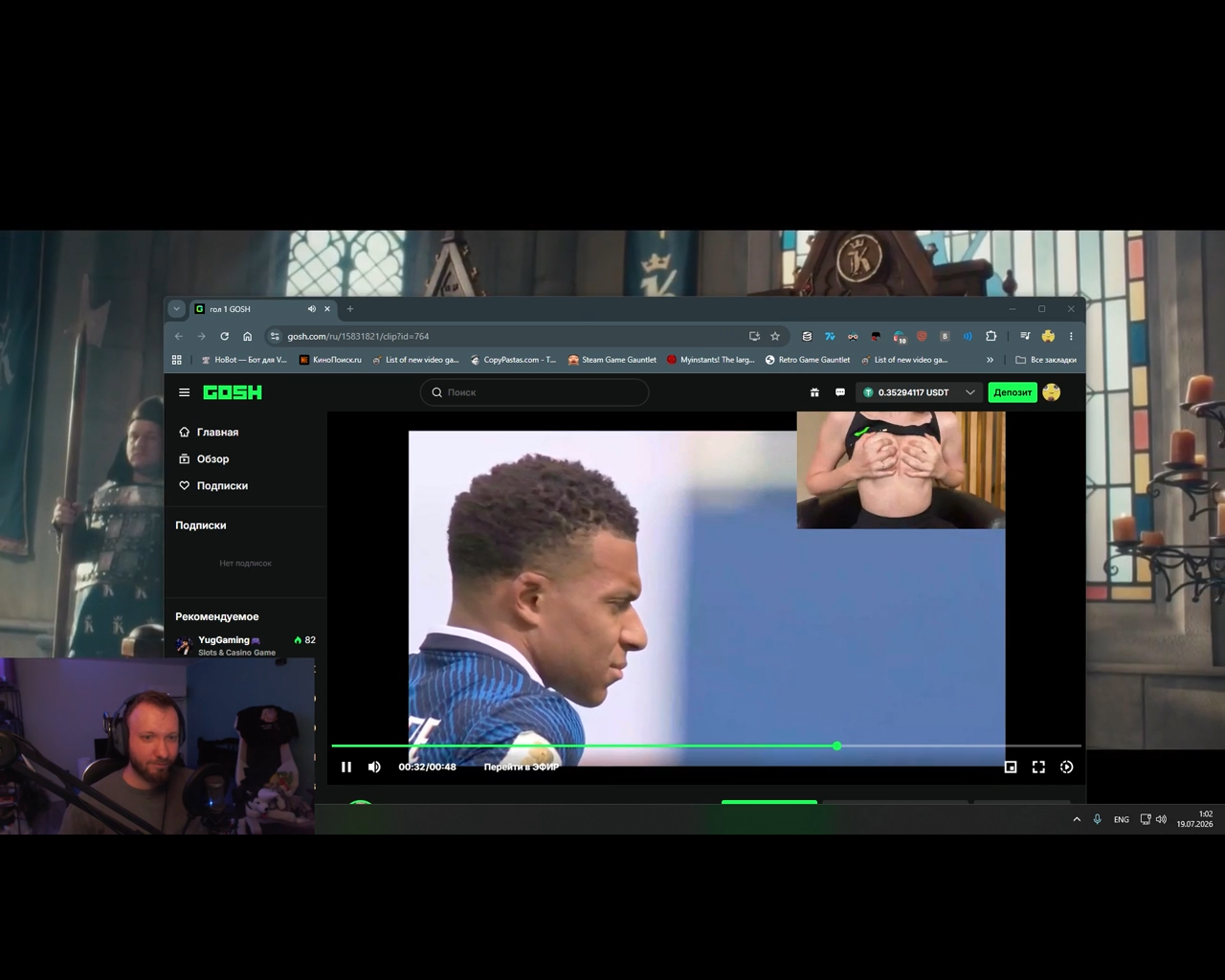The image size is (1225, 980).
Task: Seek using the green progress handle
Action: coord(836,746)
